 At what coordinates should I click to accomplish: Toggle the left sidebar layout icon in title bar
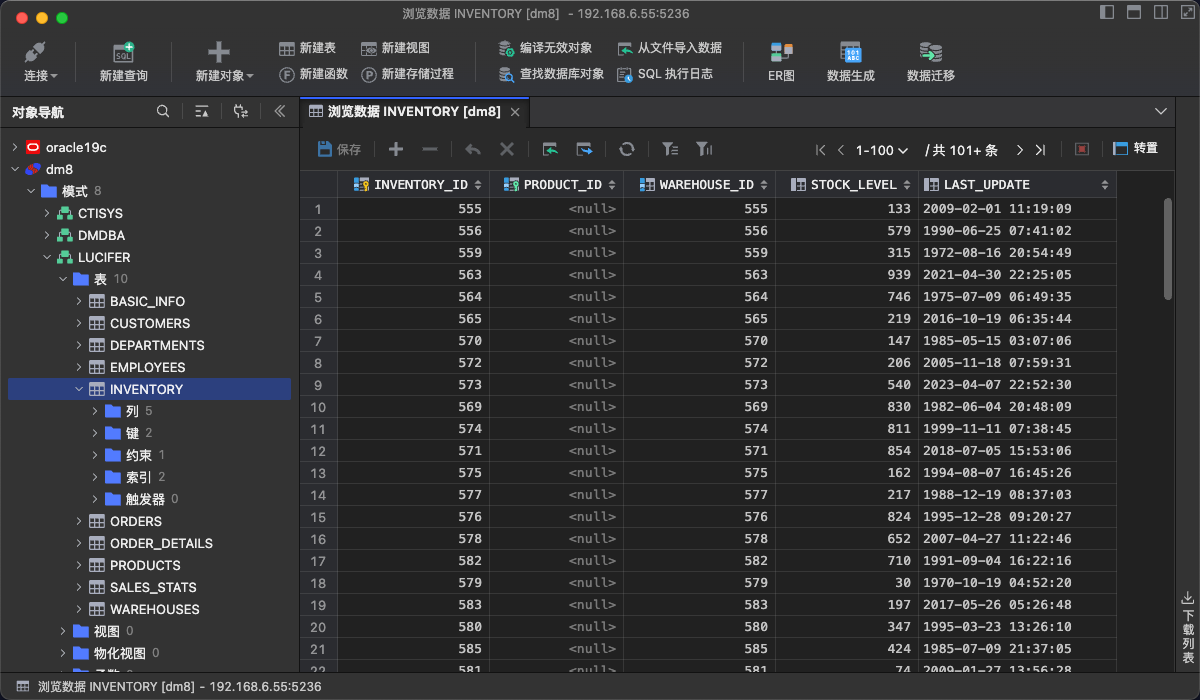[x=1107, y=13]
